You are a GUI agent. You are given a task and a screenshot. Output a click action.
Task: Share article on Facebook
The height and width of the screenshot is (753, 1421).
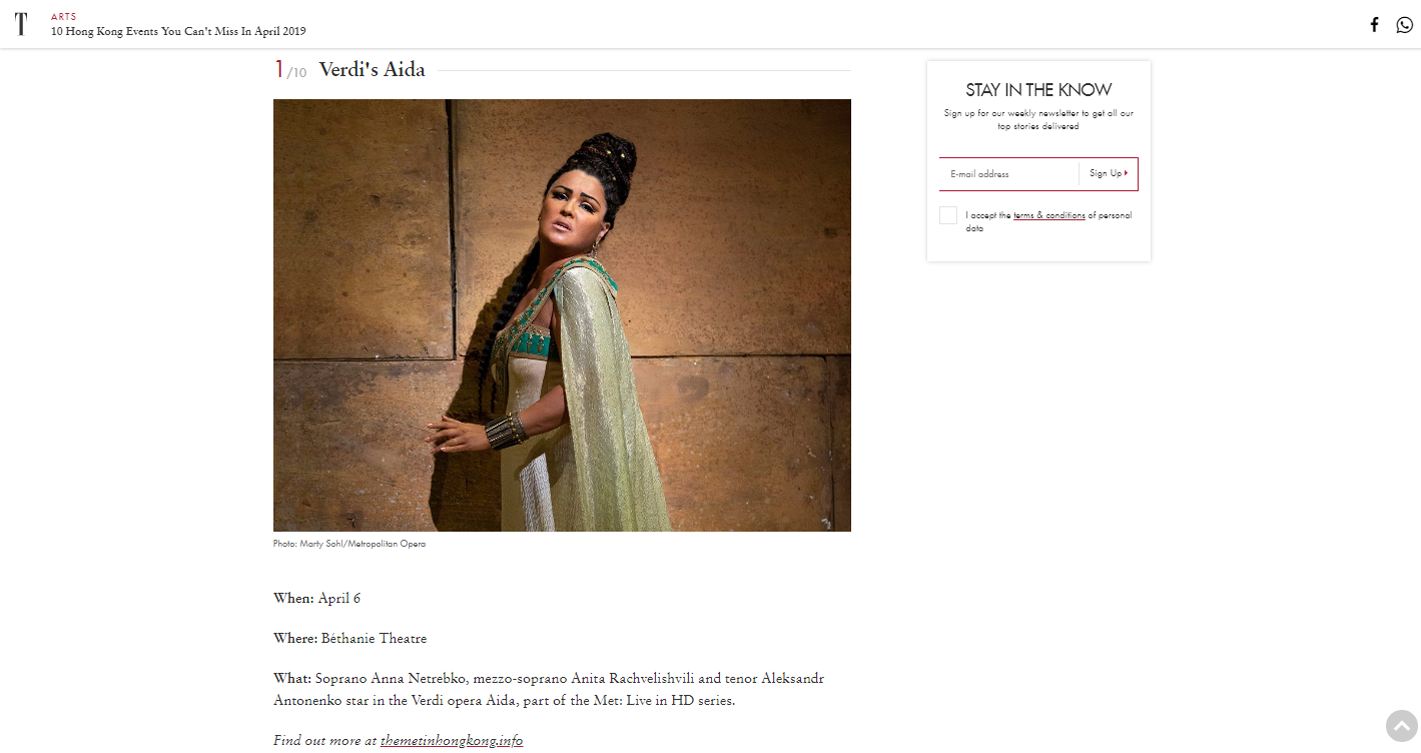pos(1374,25)
